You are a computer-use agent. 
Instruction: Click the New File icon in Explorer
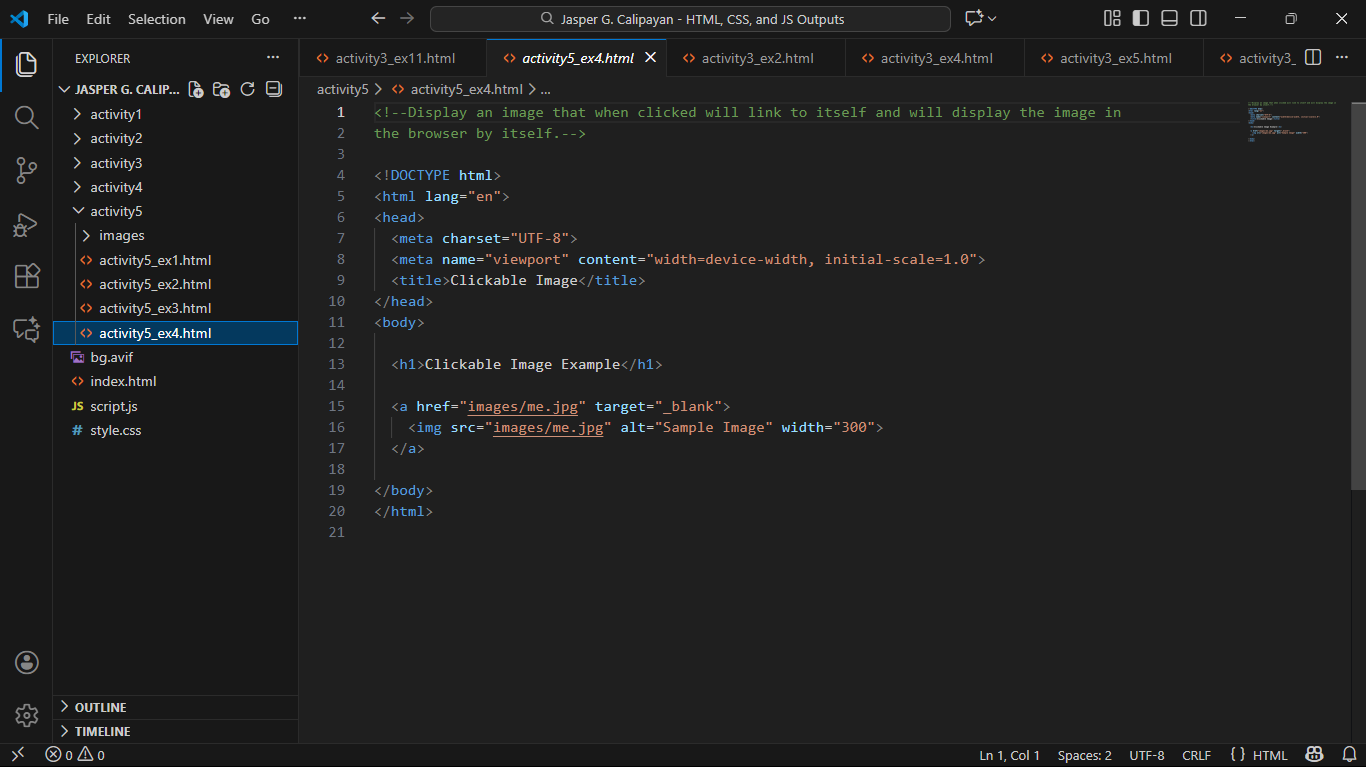[196, 89]
